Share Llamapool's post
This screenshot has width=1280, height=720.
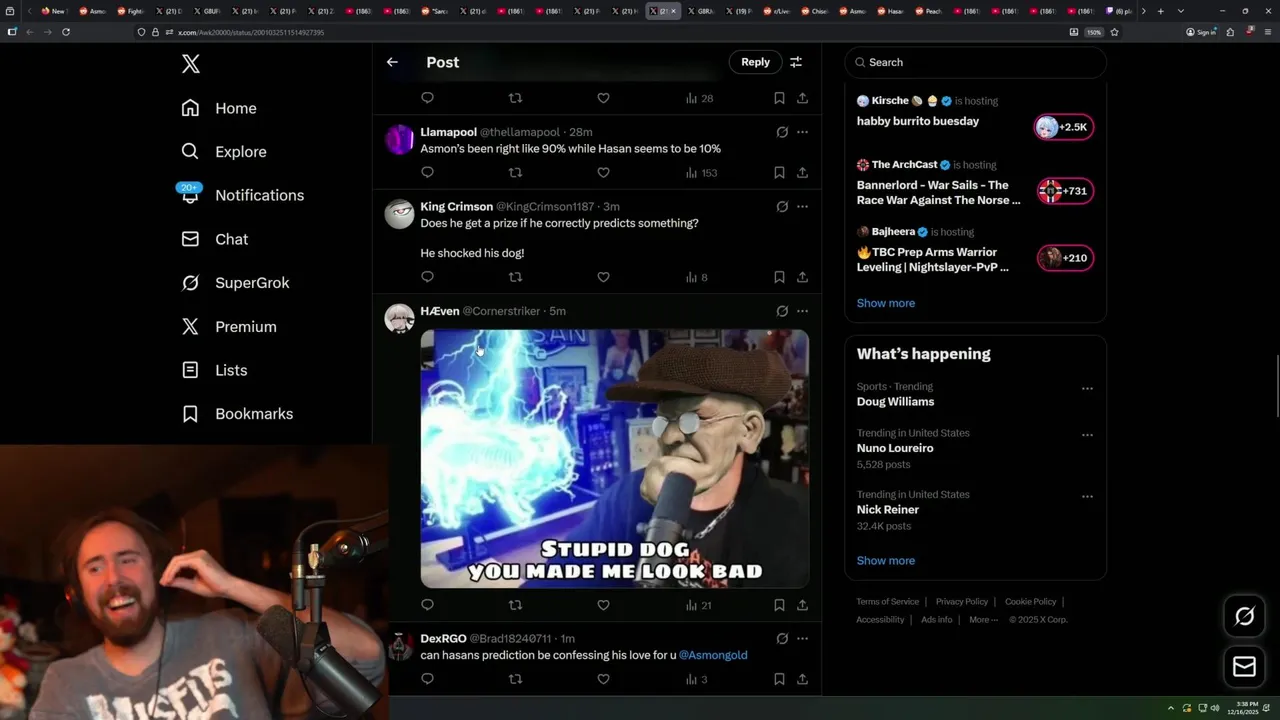802,172
